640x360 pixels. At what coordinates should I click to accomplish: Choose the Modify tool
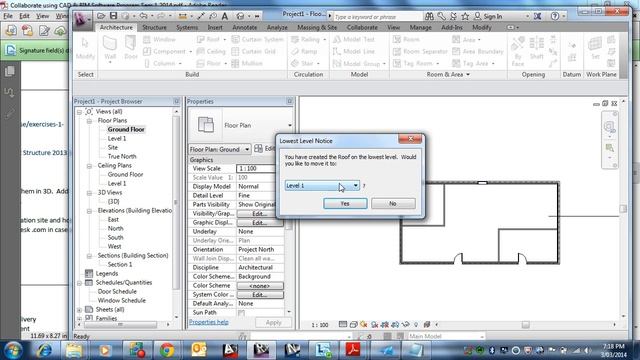[x=85, y=49]
